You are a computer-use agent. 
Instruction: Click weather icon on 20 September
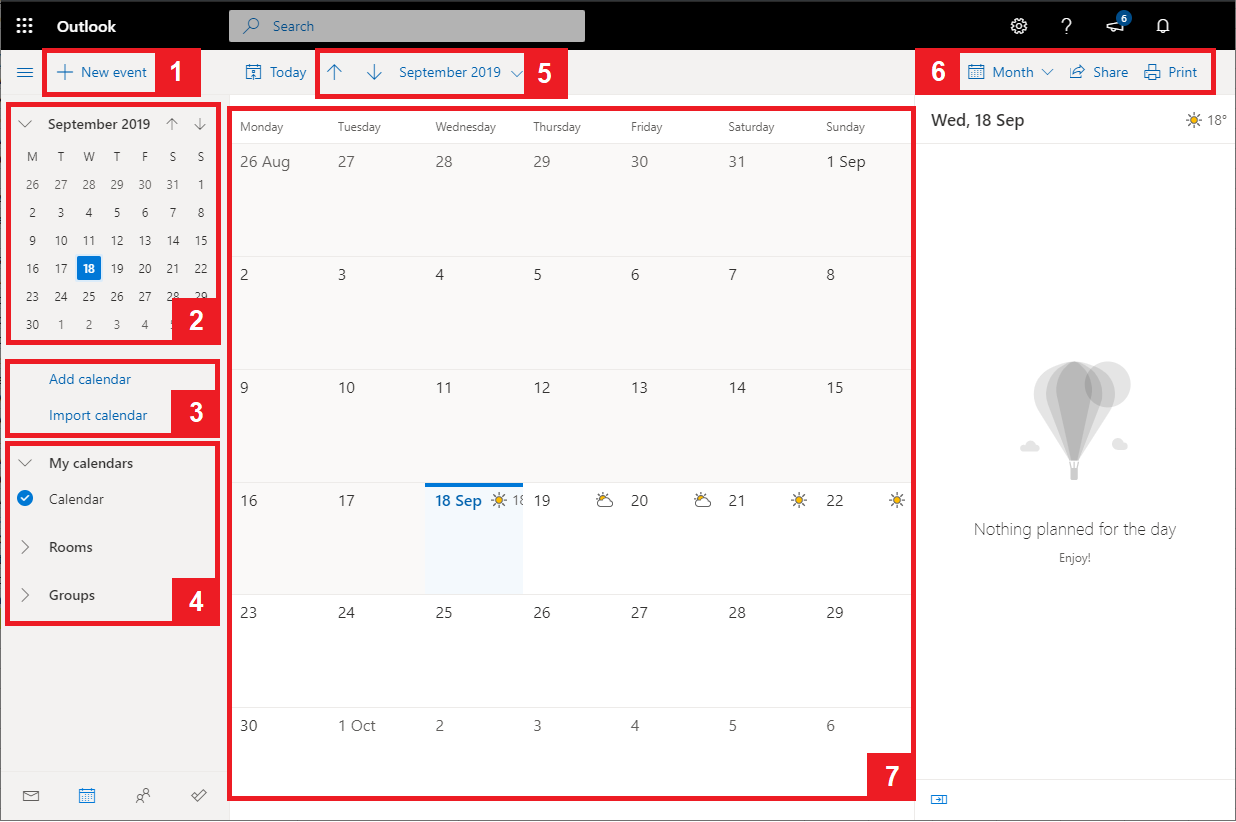point(702,500)
